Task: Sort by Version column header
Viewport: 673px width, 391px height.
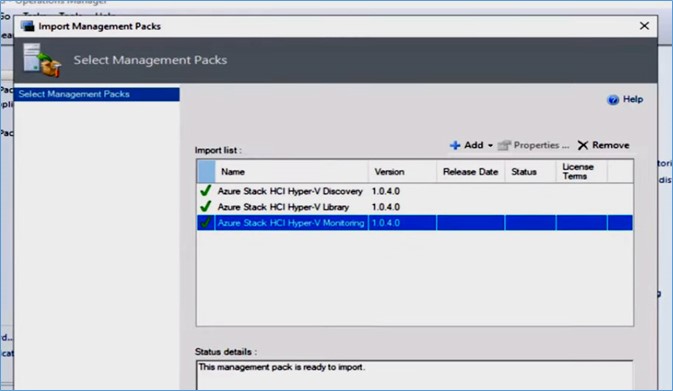Action: [403, 172]
